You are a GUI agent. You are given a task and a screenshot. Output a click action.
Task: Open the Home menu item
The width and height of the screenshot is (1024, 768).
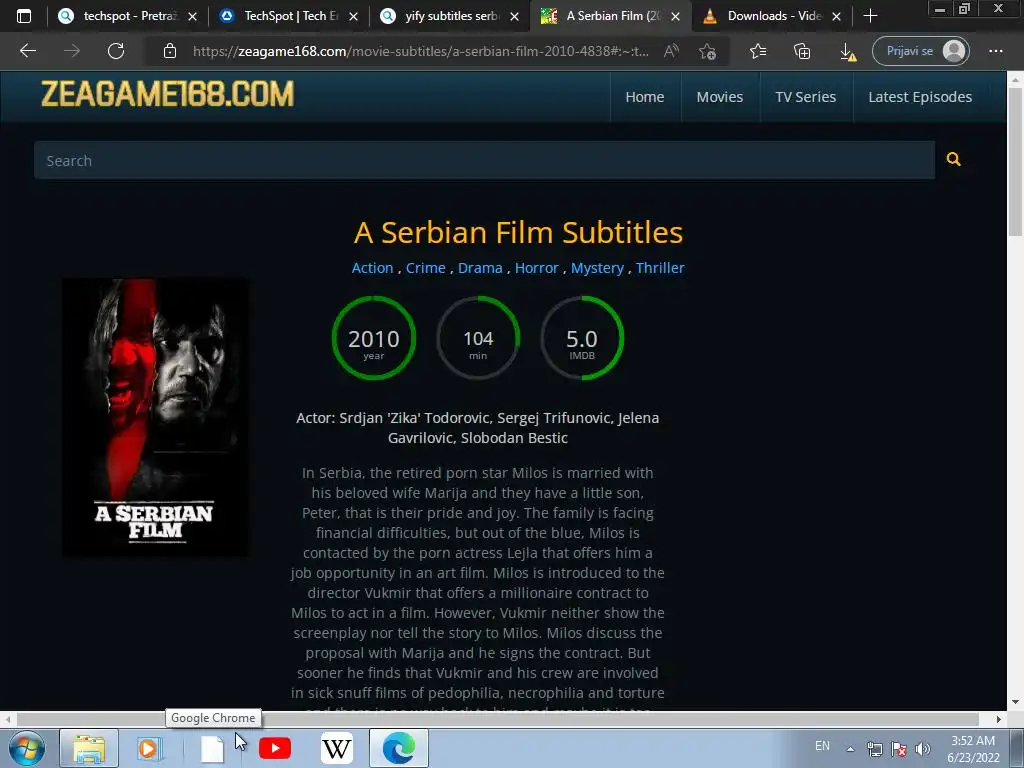pyautogui.click(x=645, y=97)
